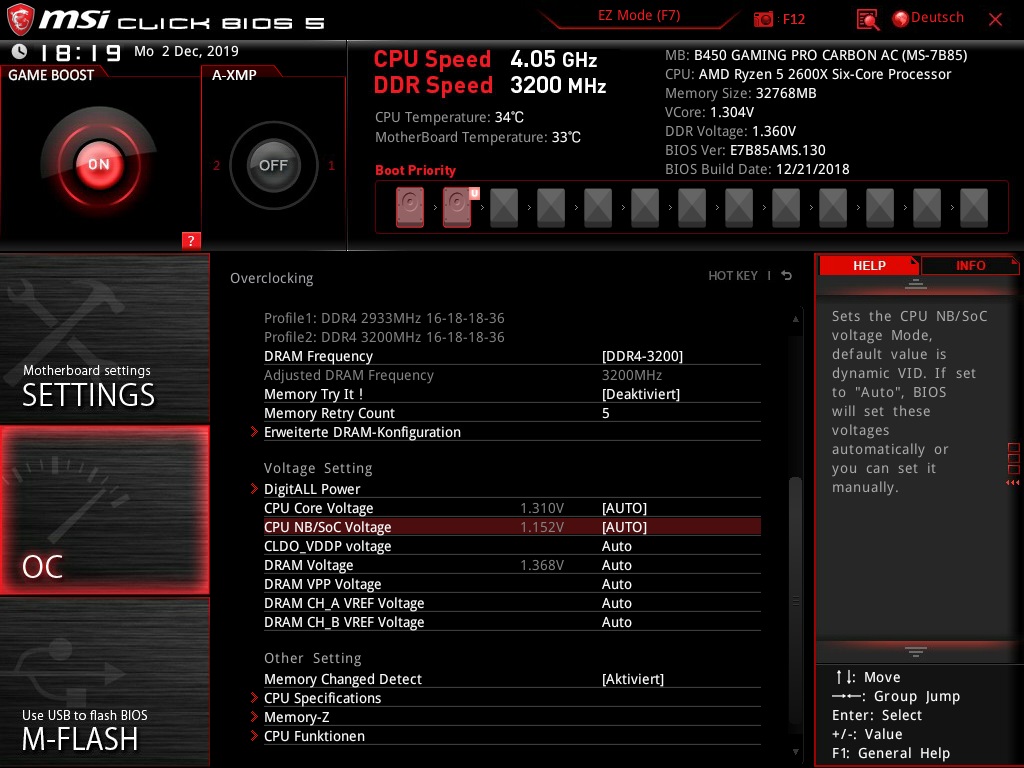
Task: Switch to the HELP tab
Action: (x=869, y=266)
